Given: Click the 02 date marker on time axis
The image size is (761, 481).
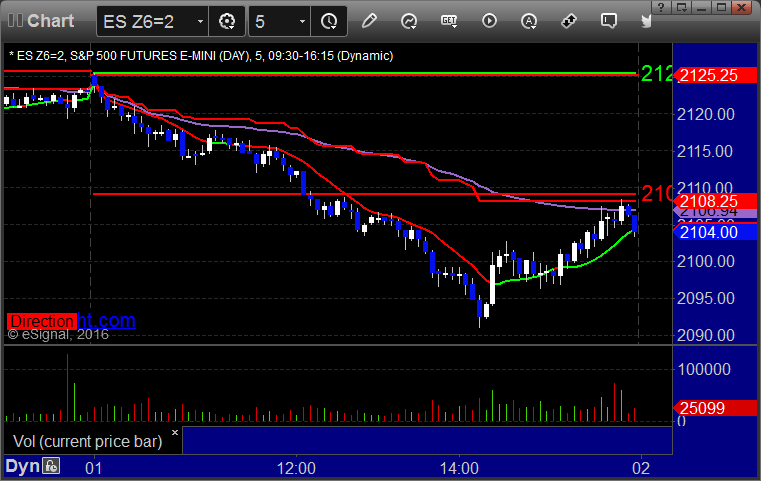Looking at the screenshot, I should pyautogui.click(x=641, y=468).
